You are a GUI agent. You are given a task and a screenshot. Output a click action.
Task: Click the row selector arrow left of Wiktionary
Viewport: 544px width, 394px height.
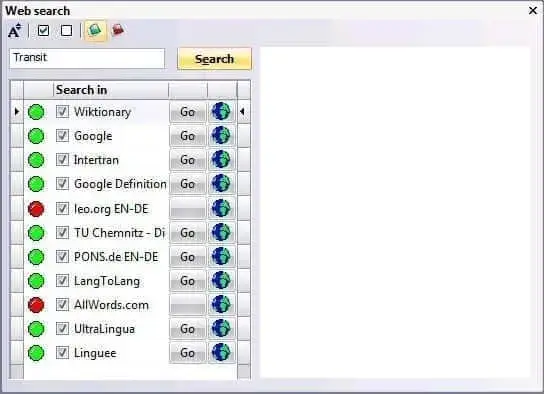click(17, 112)
